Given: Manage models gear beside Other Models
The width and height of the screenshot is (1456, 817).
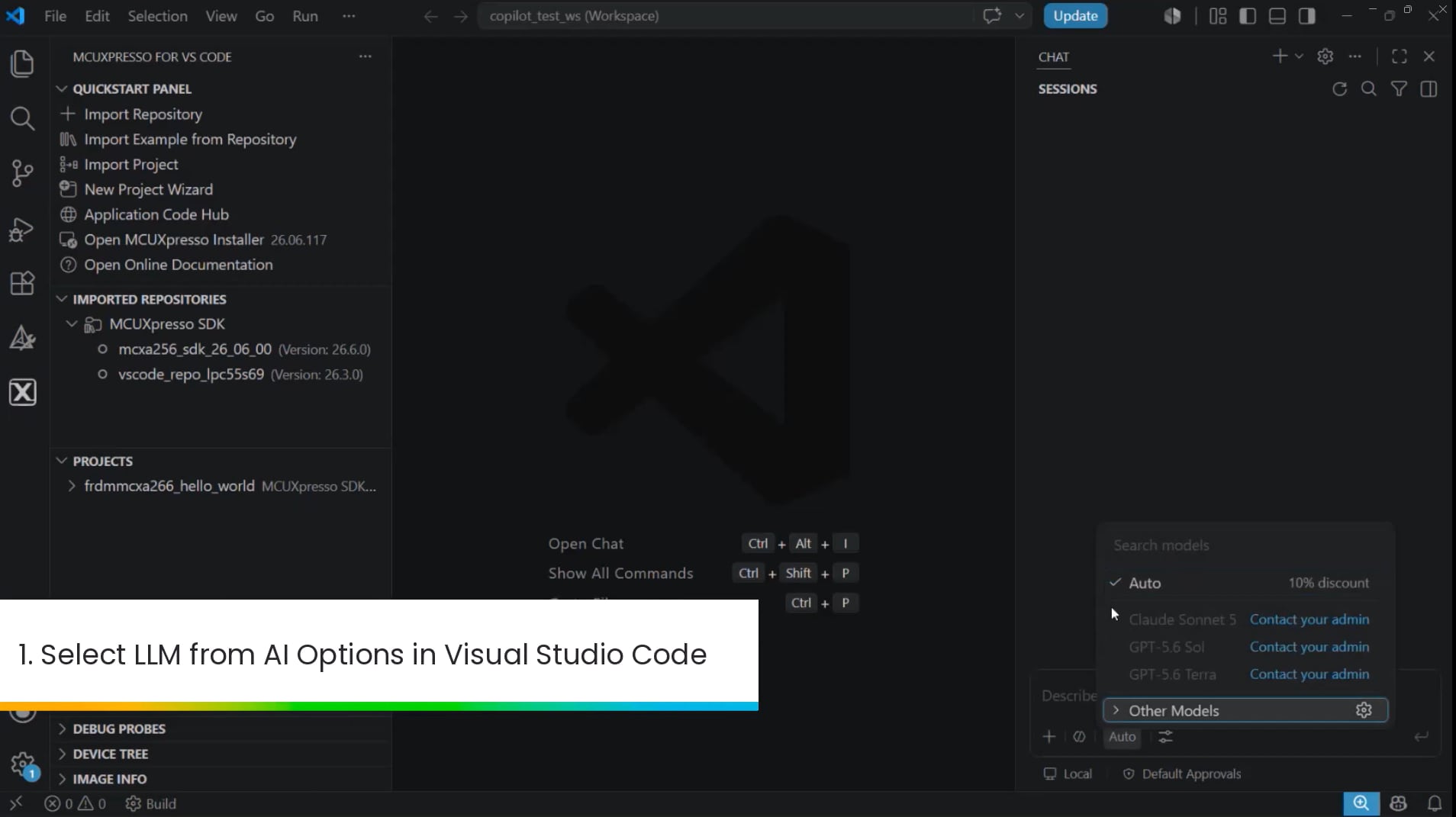Looking at the screenshot, I should click(1364, 710).
